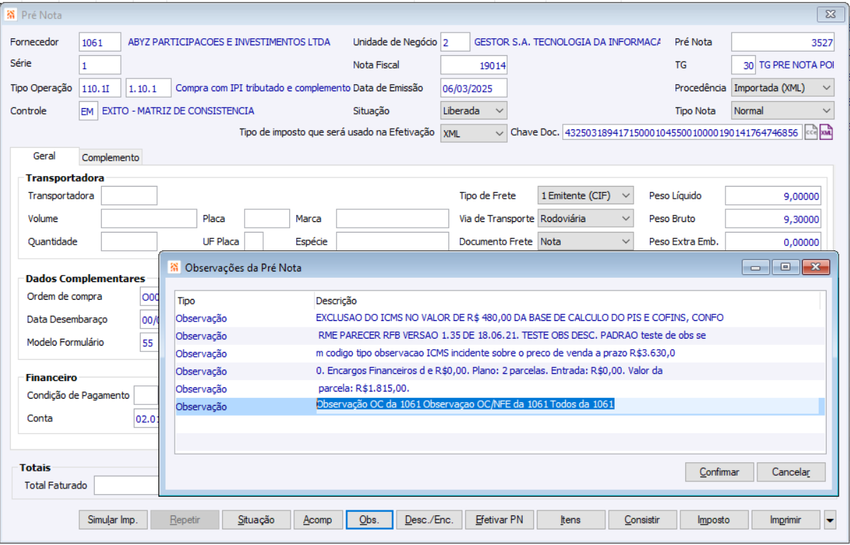Select the highlighted Observação OC da 1061 row
The width and height of the screenshot is (850, 545).
[499, 407]
